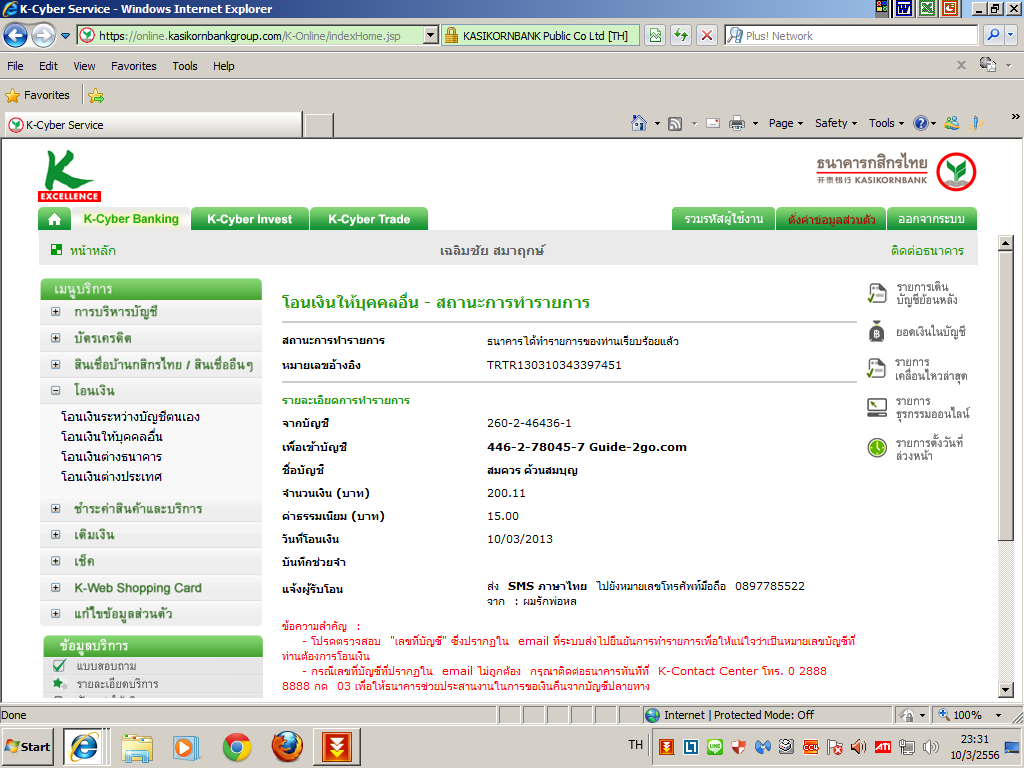The width and height of the screenshot is (1024, 768).
Task: Open ยอดเงินในบัญชี money bag icon
Action: pyautogui.click(x=876, y=332)
